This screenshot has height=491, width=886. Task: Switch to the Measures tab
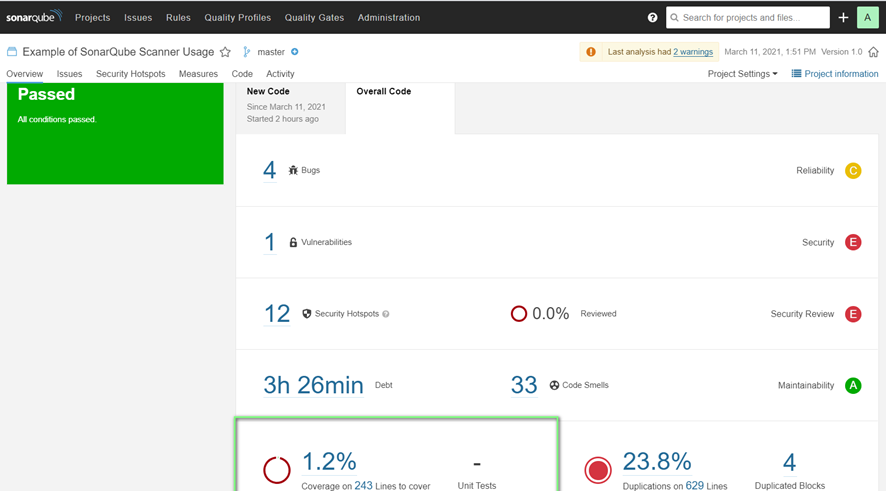click(x=198, y=74)
